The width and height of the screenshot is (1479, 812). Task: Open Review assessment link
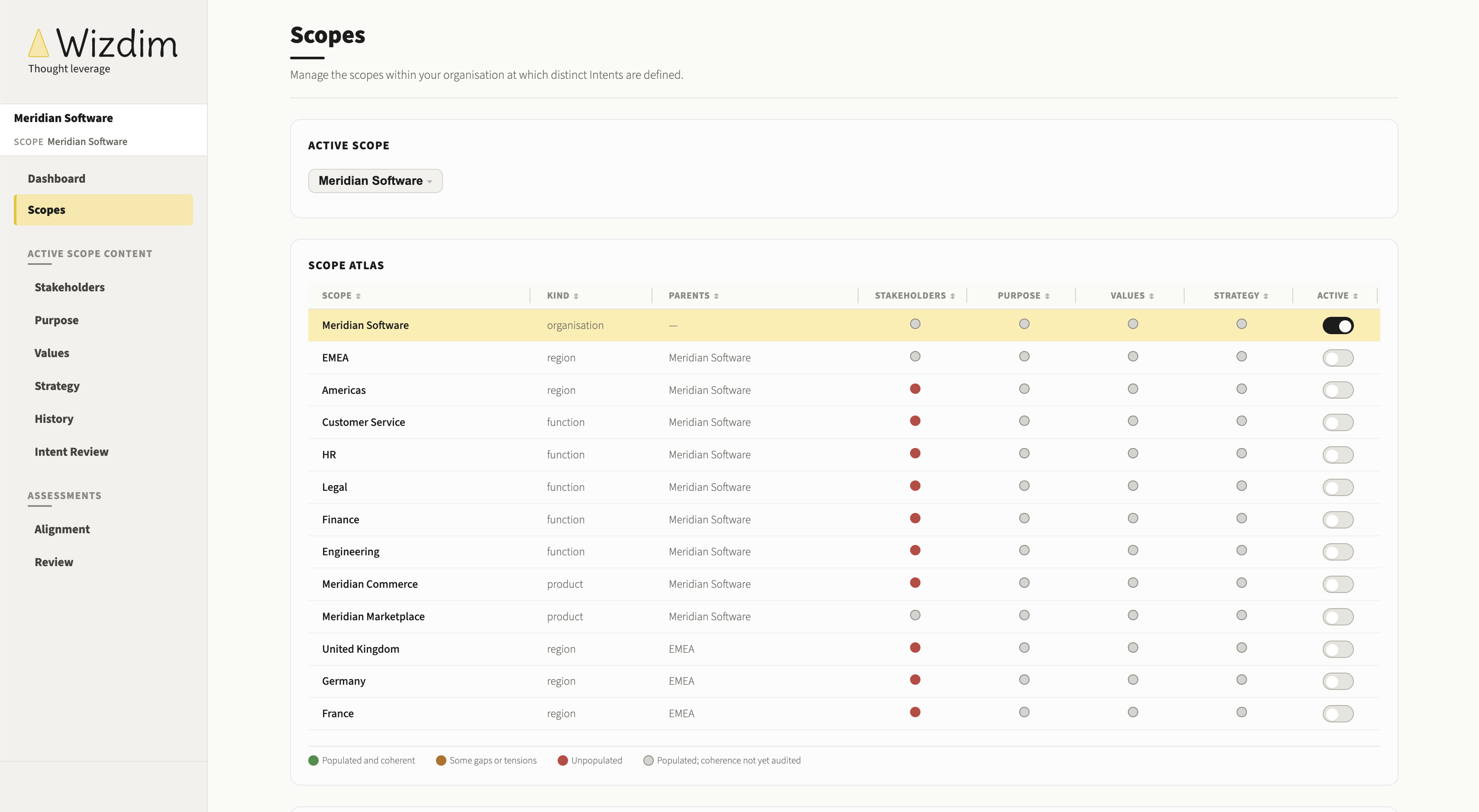53,562
